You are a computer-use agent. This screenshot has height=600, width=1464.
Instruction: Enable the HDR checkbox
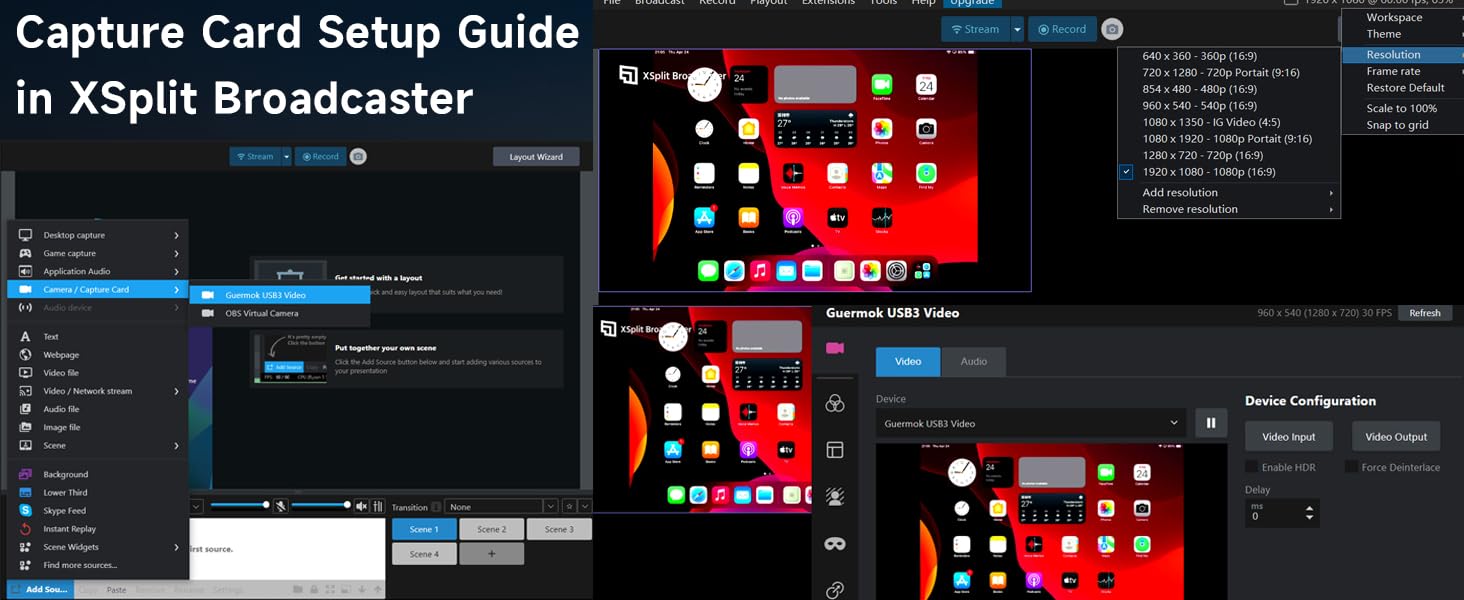(x=1251, y=467)
